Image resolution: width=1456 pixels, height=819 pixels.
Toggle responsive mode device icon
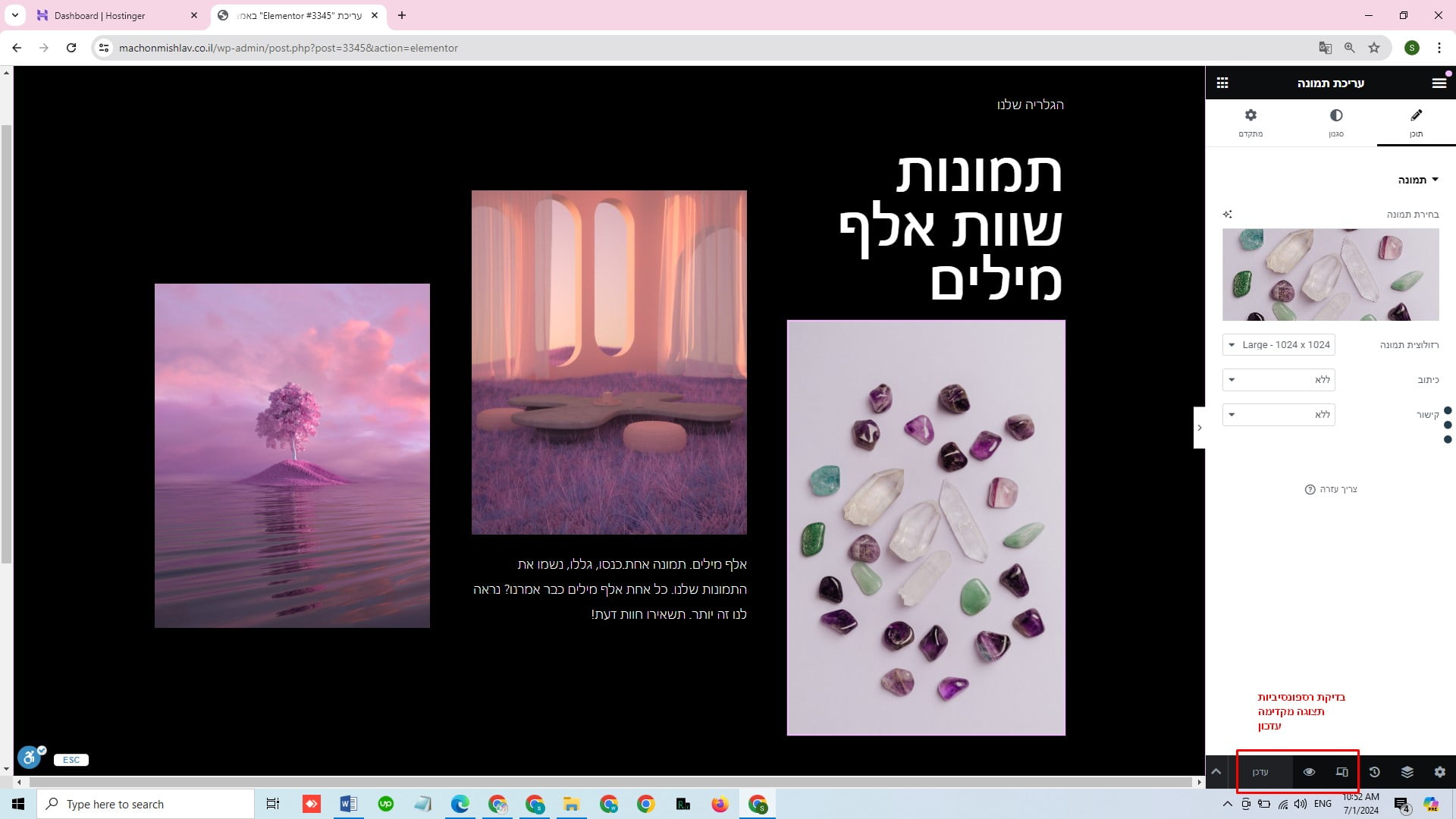[1341, 772]
